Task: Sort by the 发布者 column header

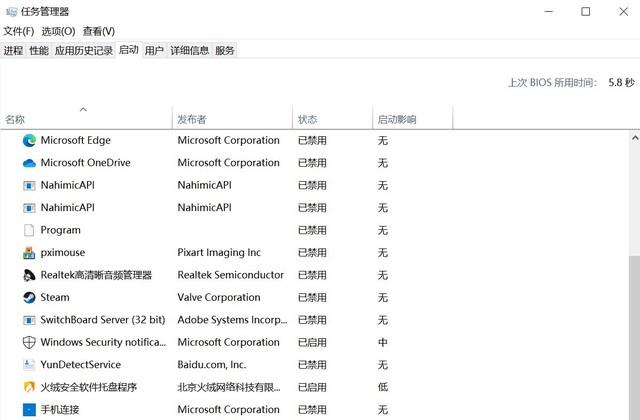Action: tap(232, 119)
